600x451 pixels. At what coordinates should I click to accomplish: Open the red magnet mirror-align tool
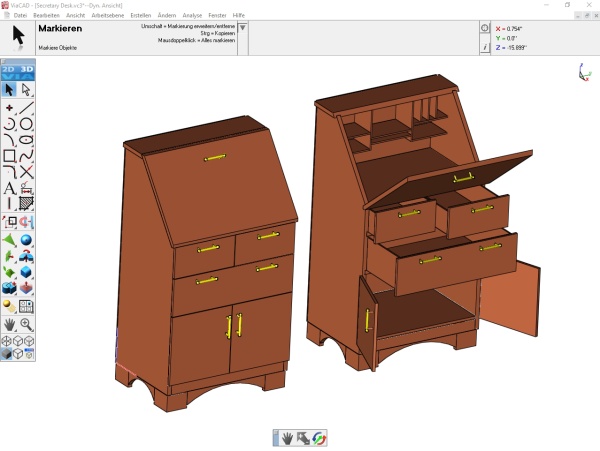click(x=26, y=222)
